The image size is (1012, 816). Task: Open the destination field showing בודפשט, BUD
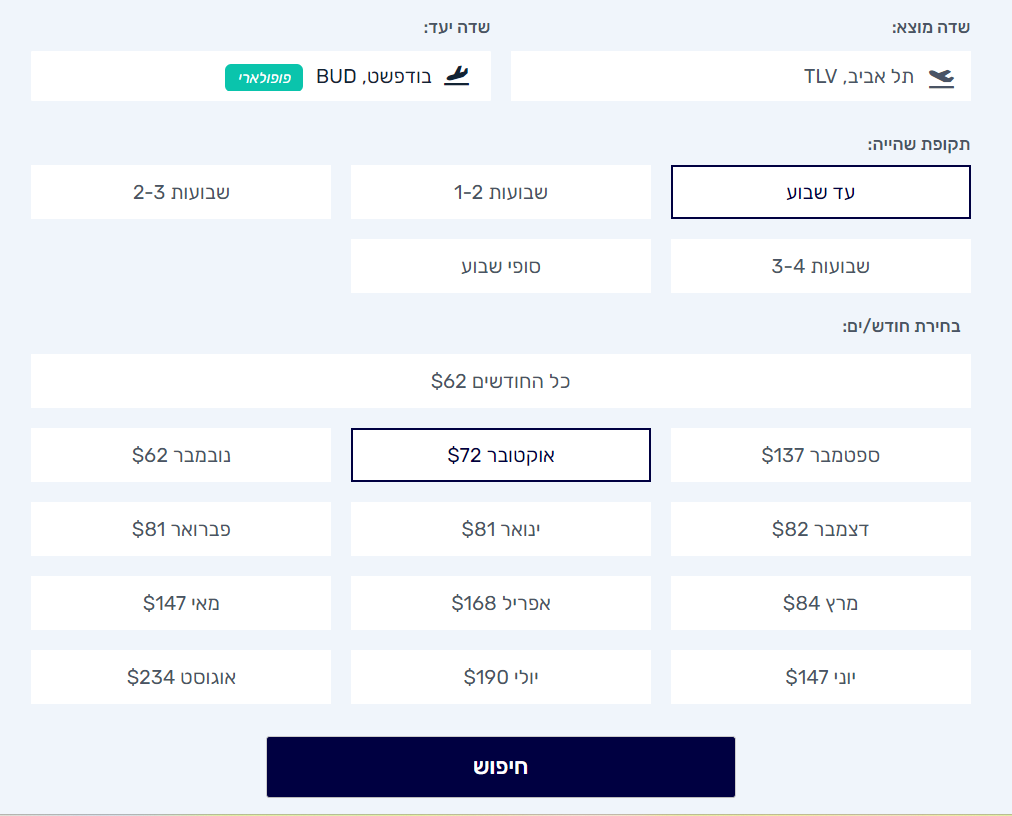261,76
